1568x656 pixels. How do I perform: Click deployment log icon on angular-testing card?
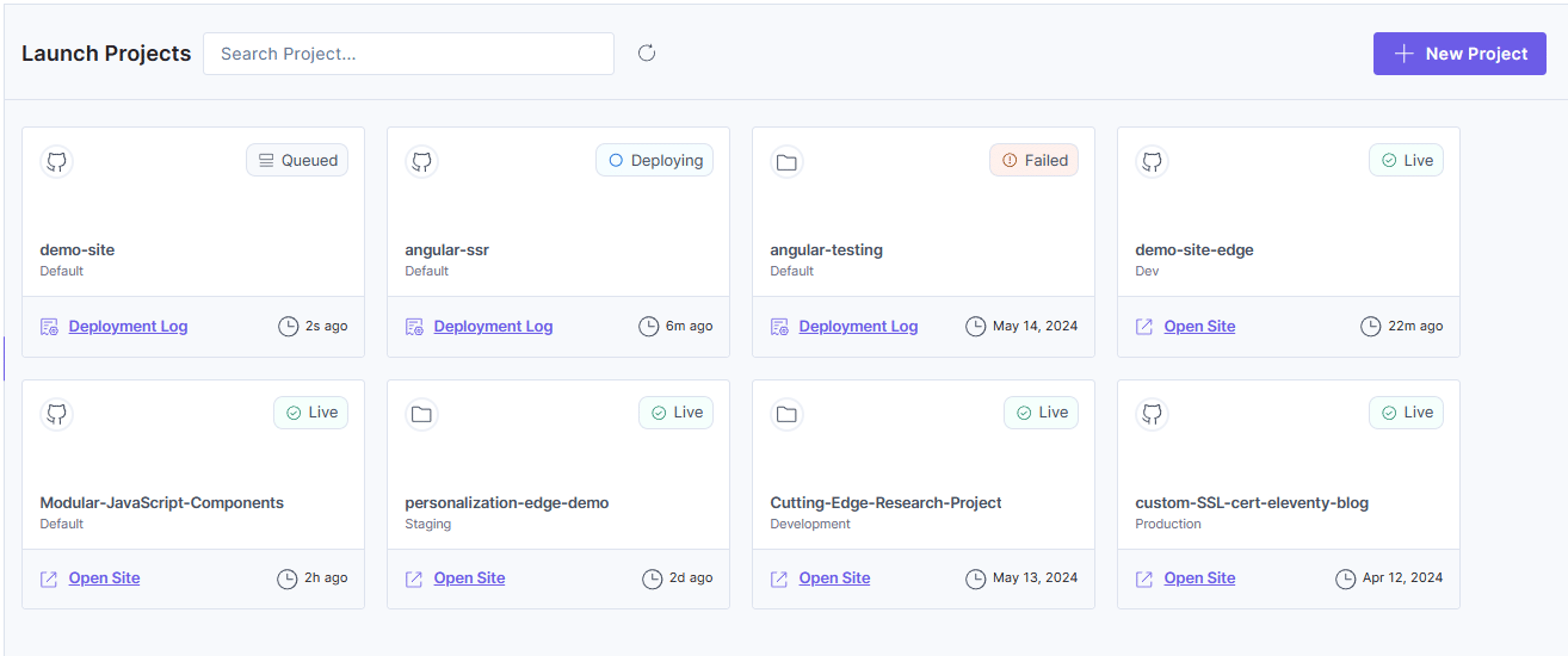[780, 327]
